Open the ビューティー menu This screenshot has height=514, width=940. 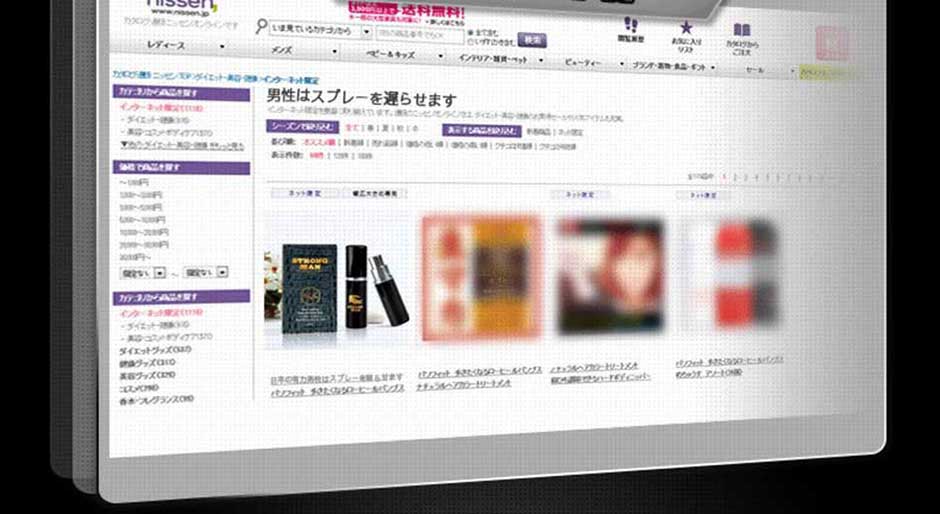click(583, 62)
